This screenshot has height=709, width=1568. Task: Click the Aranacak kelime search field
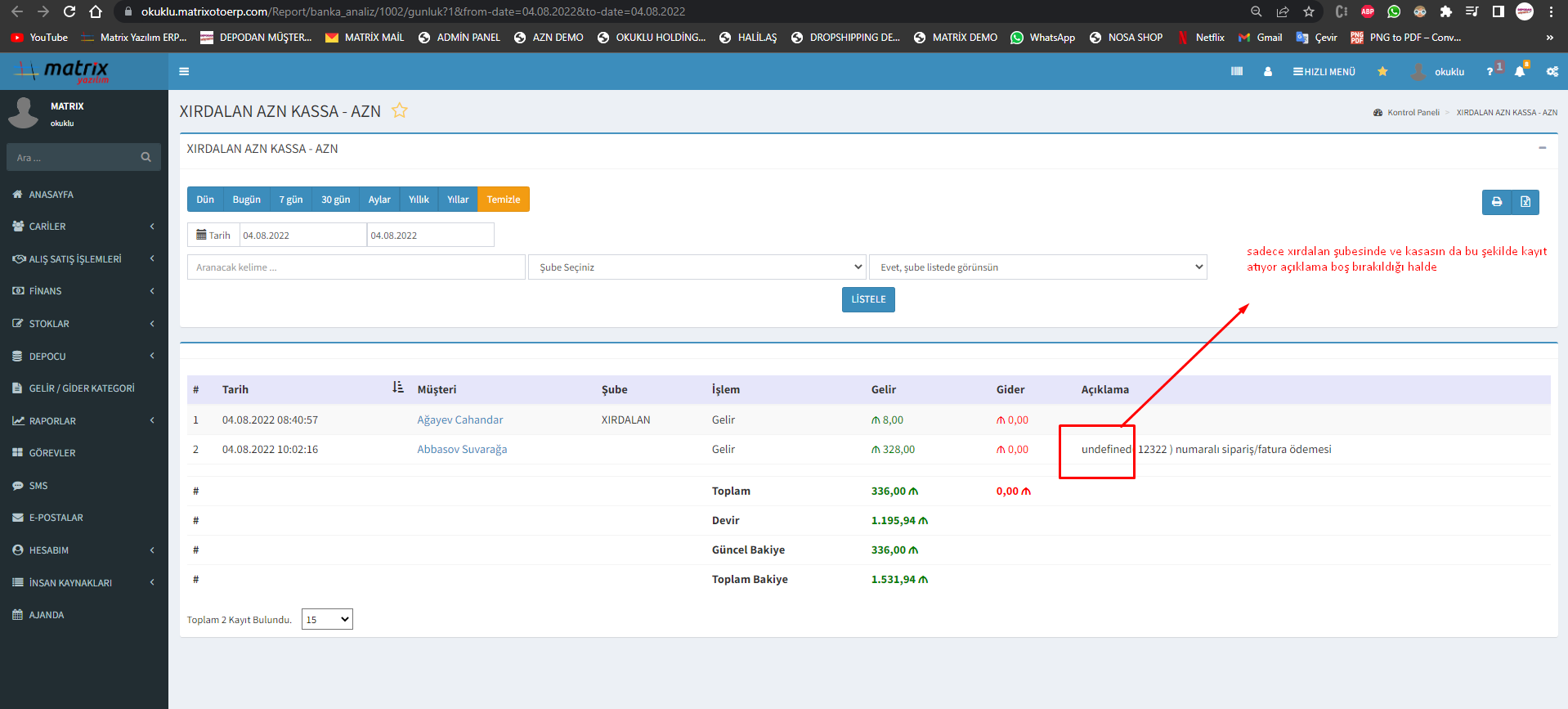tap(356, 267)
